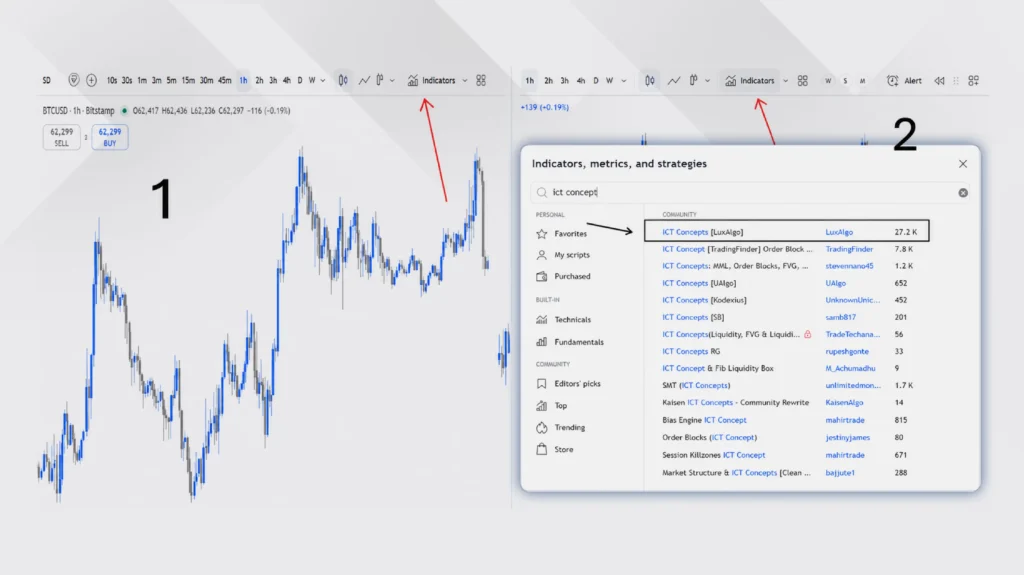1024x575 pixels.
Task: Select line chart type icon in right chart toolbar
Action: pos(673,80)
